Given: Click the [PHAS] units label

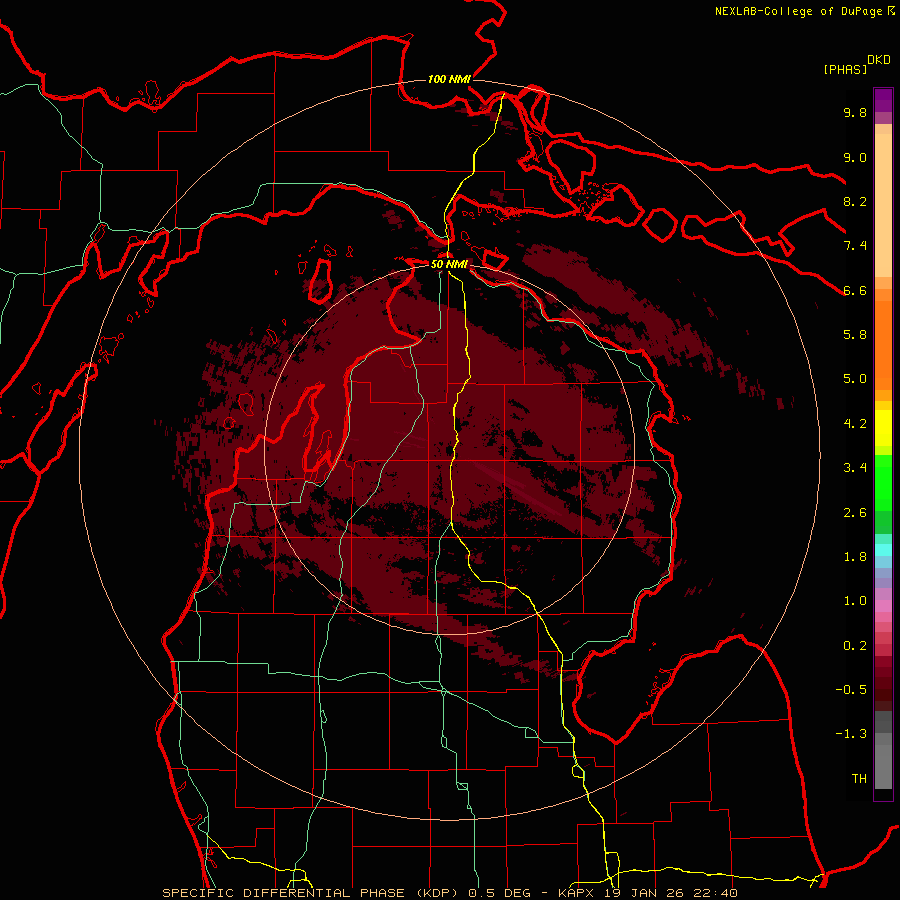Looking at the screenshot, I should click(845, 69).
